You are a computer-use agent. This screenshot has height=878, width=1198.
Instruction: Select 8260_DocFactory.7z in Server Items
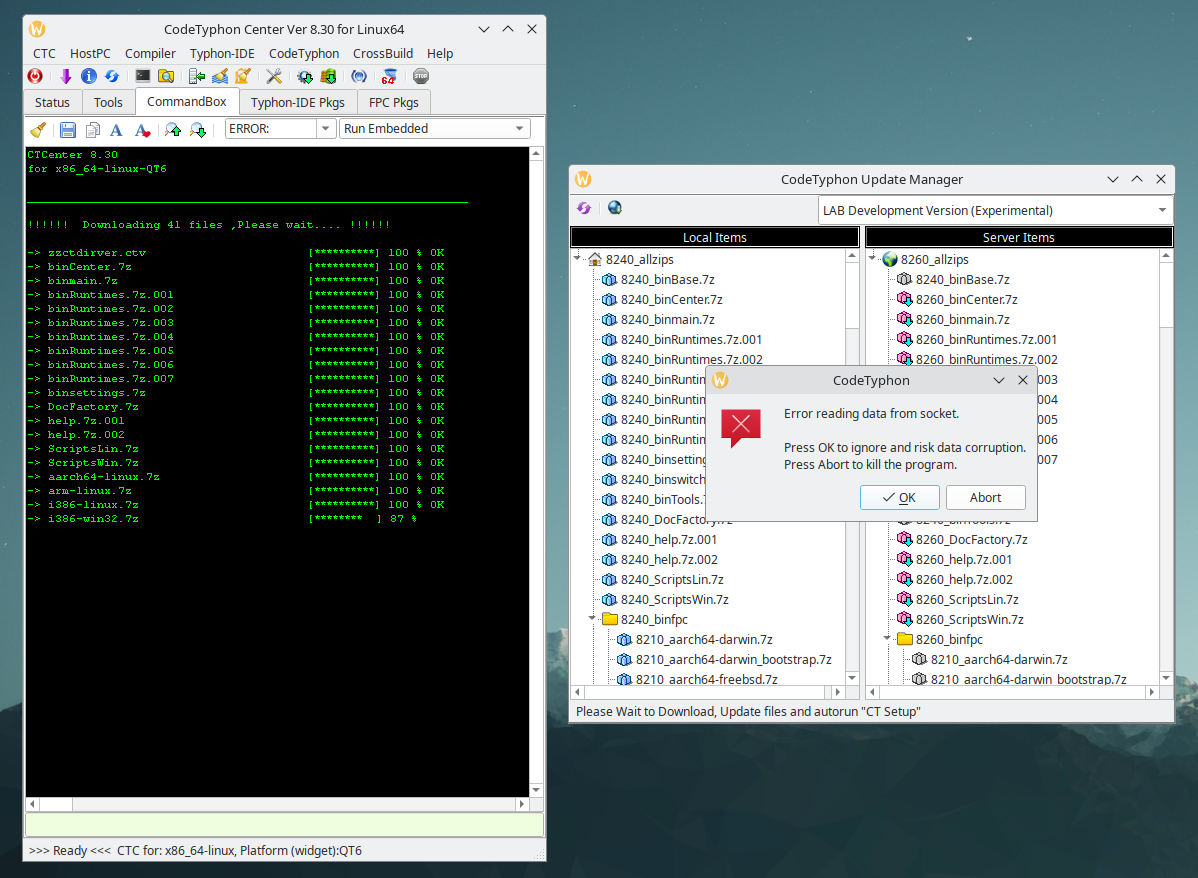[971, 539]
